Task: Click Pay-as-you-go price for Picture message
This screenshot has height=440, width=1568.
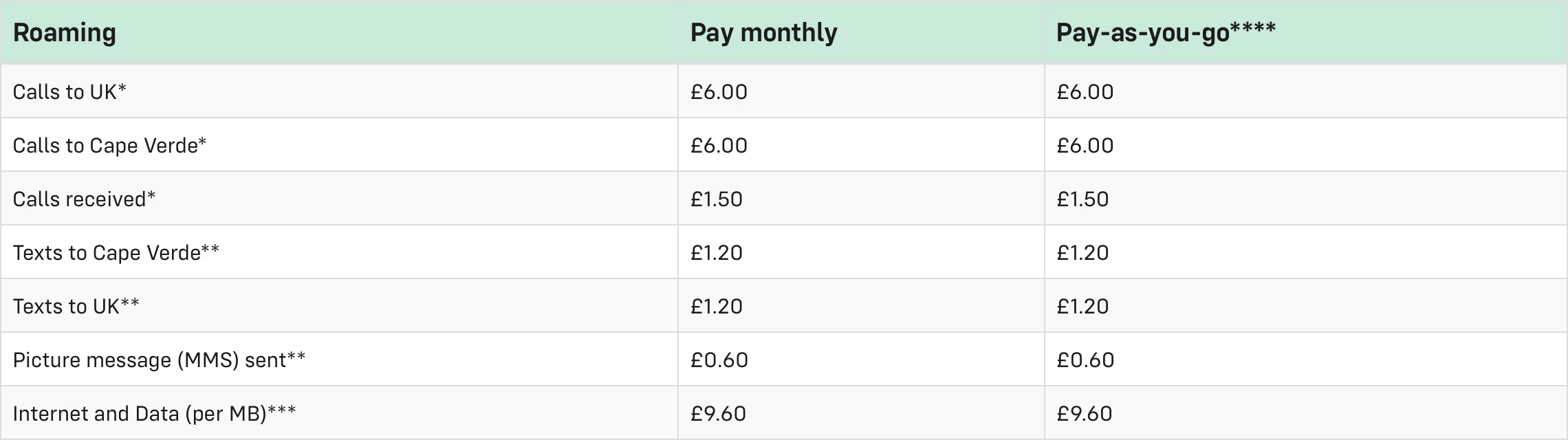Action: (1085, 360)
